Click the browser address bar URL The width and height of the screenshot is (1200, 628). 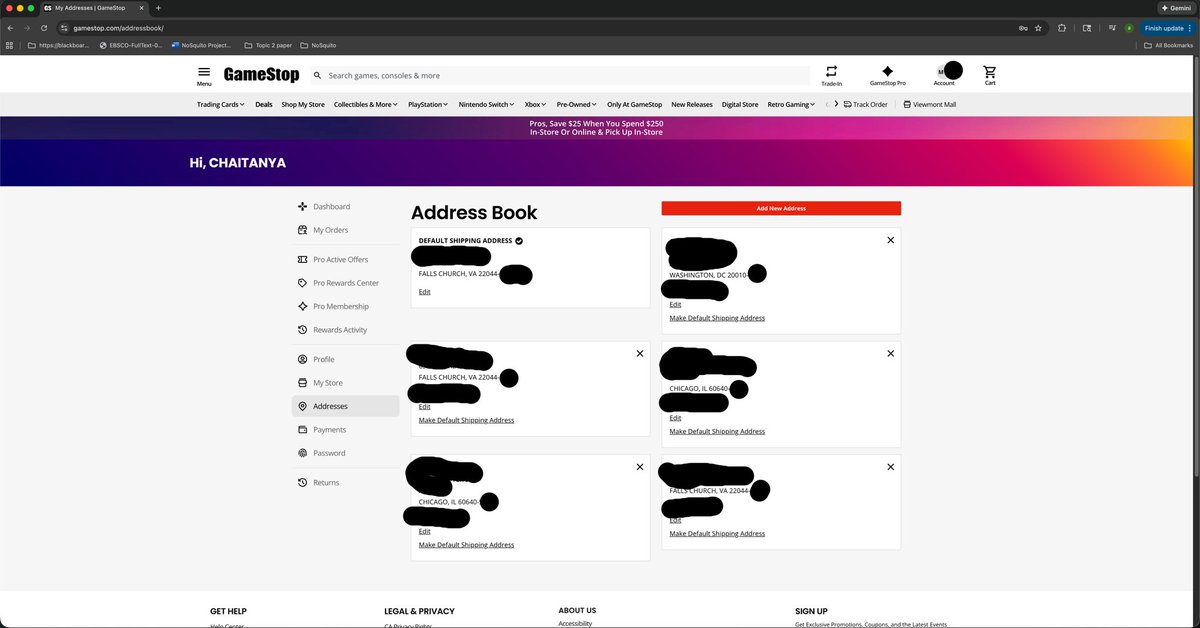tap(119, 28)
